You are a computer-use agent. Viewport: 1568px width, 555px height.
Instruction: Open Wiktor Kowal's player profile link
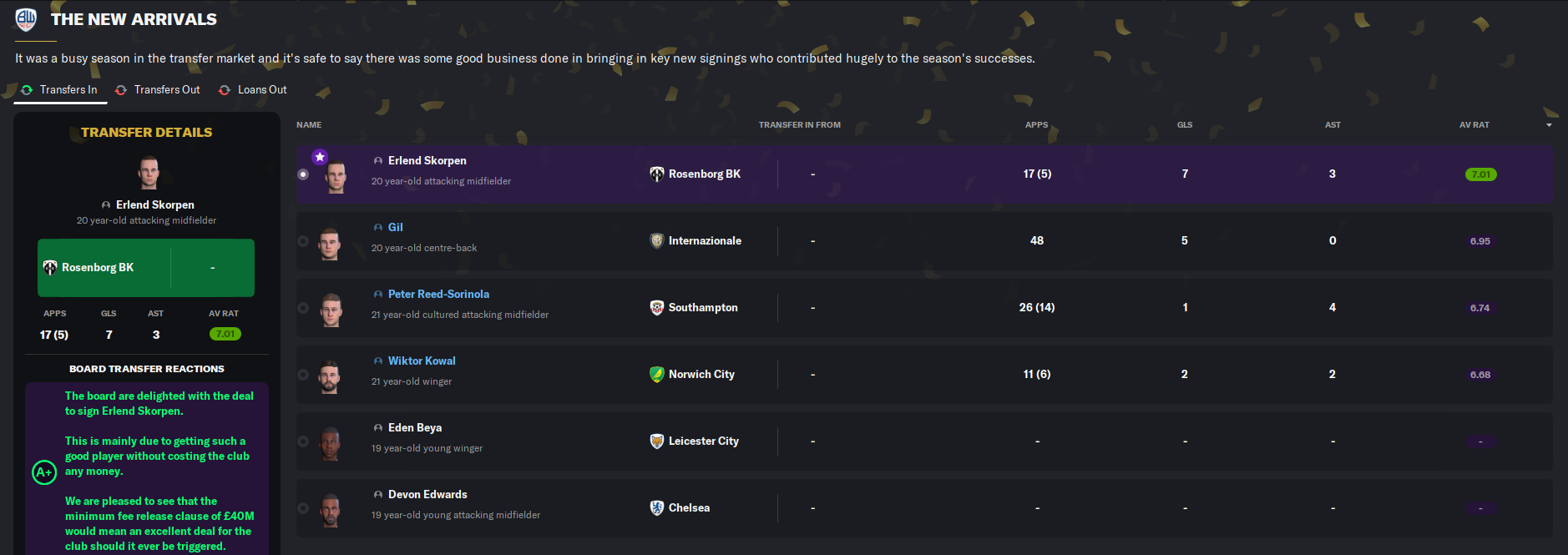click(x=422, y=361)
